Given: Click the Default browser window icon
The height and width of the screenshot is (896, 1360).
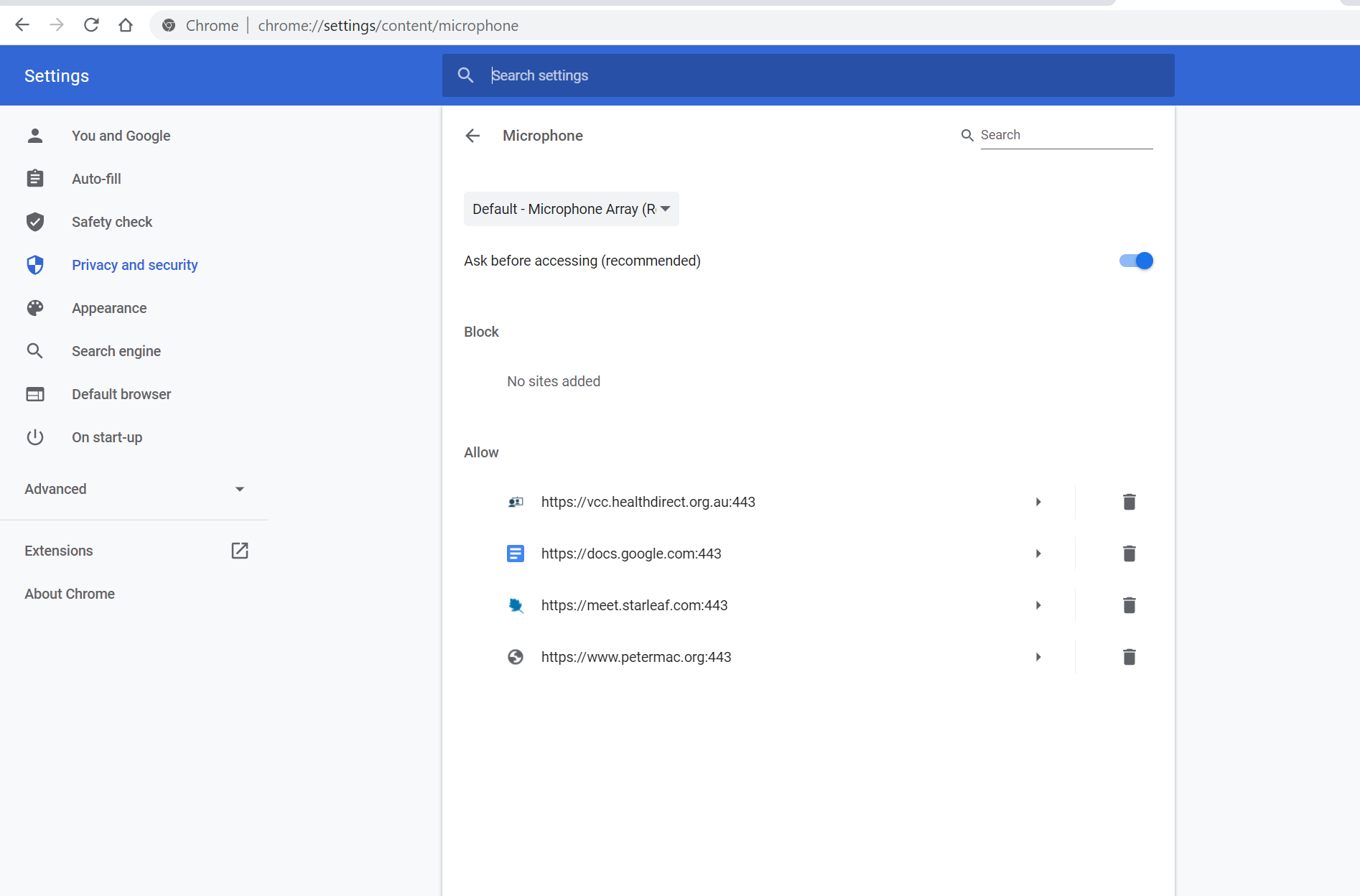Looking at the screenshot, I should 35,394.
